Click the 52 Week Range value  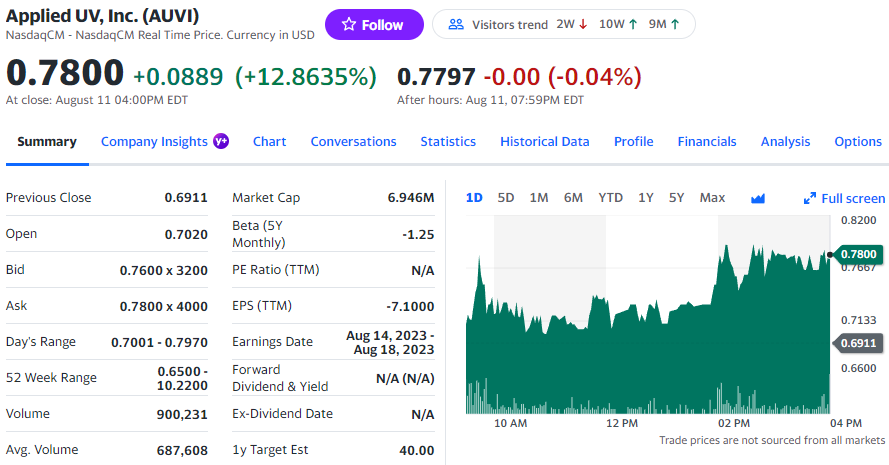pos(182,378)
